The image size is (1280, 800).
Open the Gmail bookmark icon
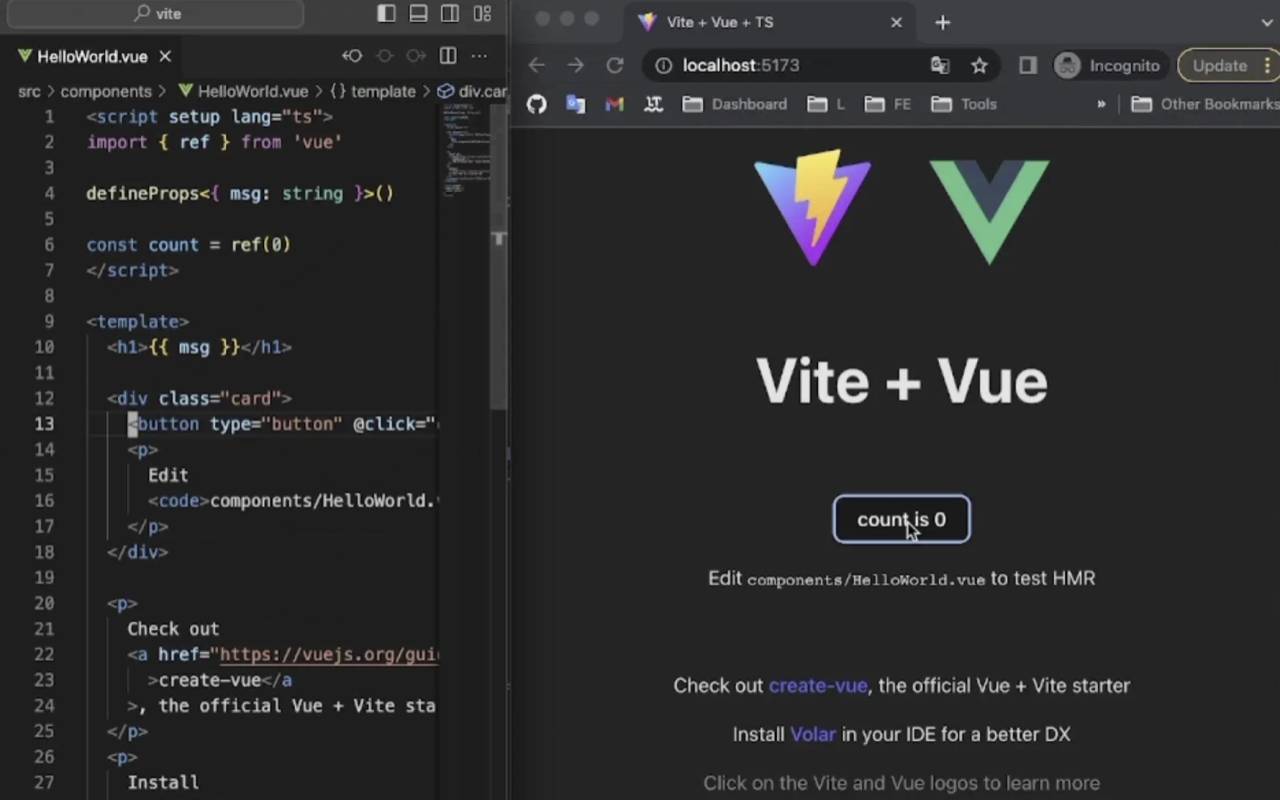[x=614, y=104]
